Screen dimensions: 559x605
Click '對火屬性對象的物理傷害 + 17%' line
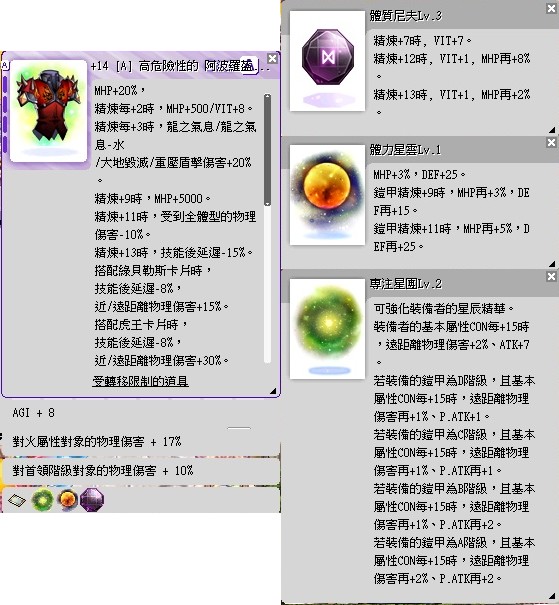97,441
